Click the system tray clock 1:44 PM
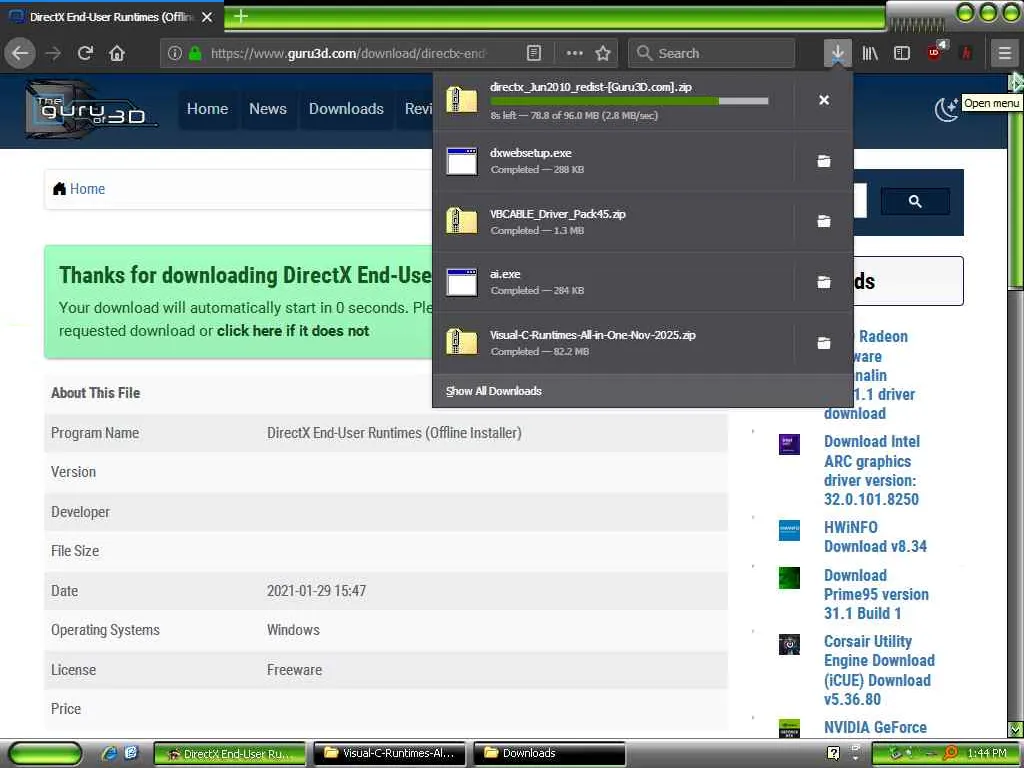Screen dimensions: 1024x768 (x=987, y=754)
